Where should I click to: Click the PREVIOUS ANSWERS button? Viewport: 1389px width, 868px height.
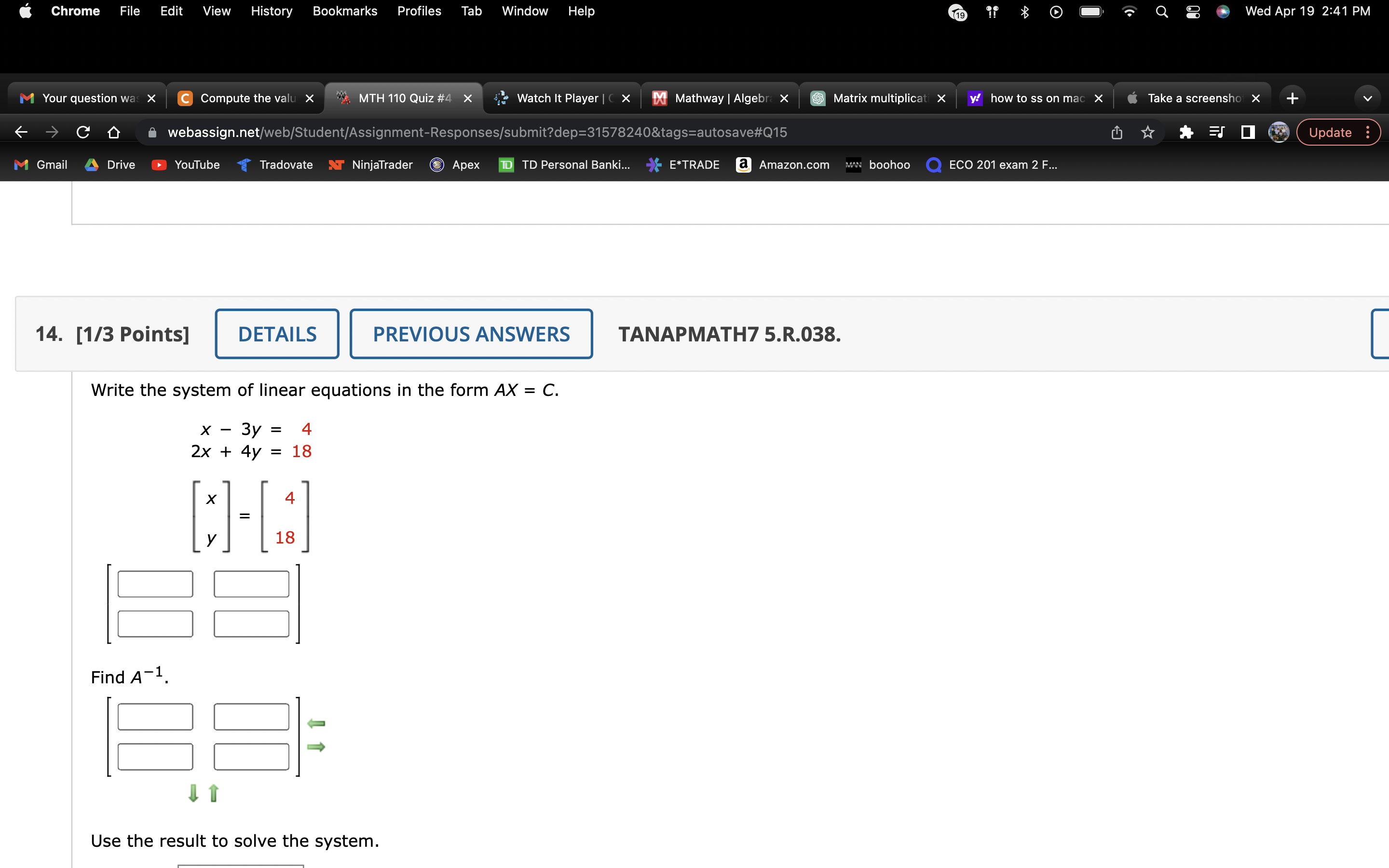[471, 334]
